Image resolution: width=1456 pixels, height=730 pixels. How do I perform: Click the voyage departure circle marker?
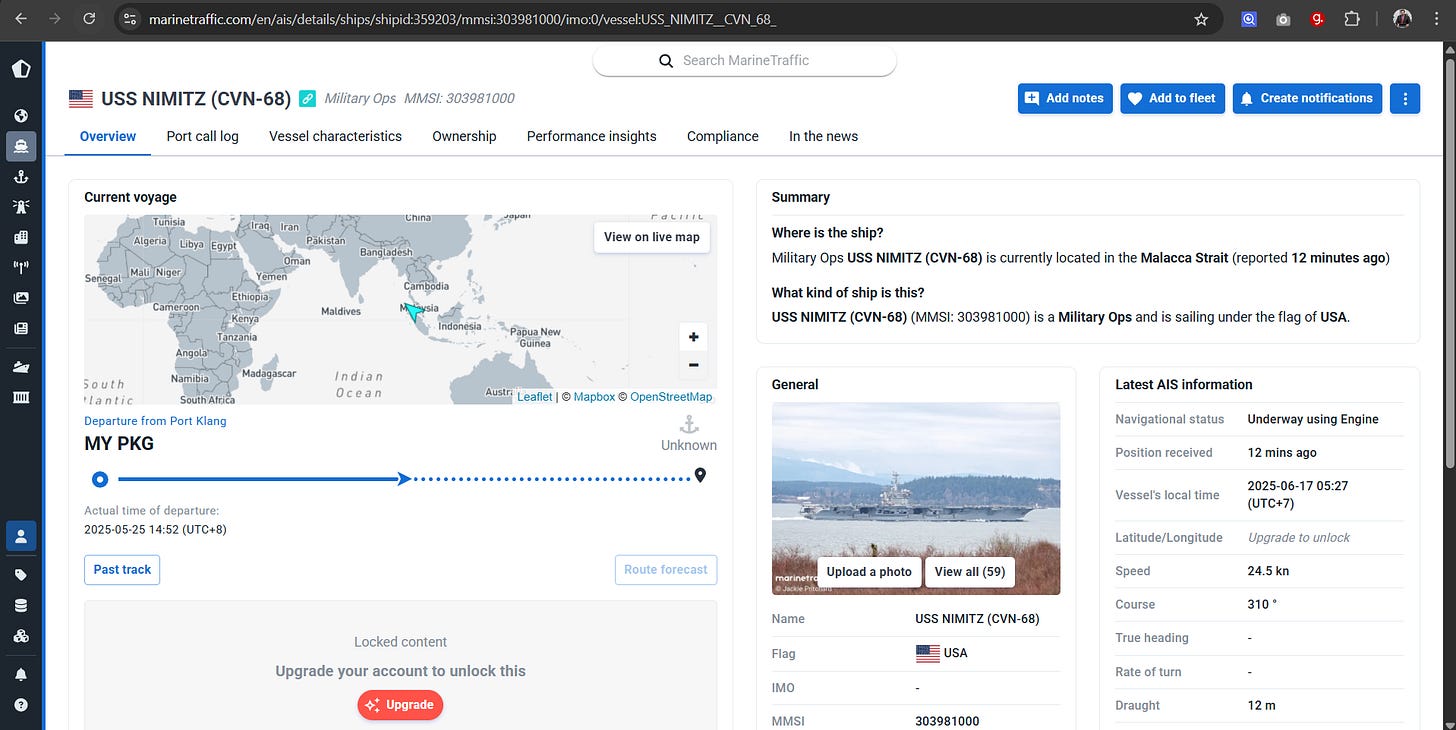[100, 479]
